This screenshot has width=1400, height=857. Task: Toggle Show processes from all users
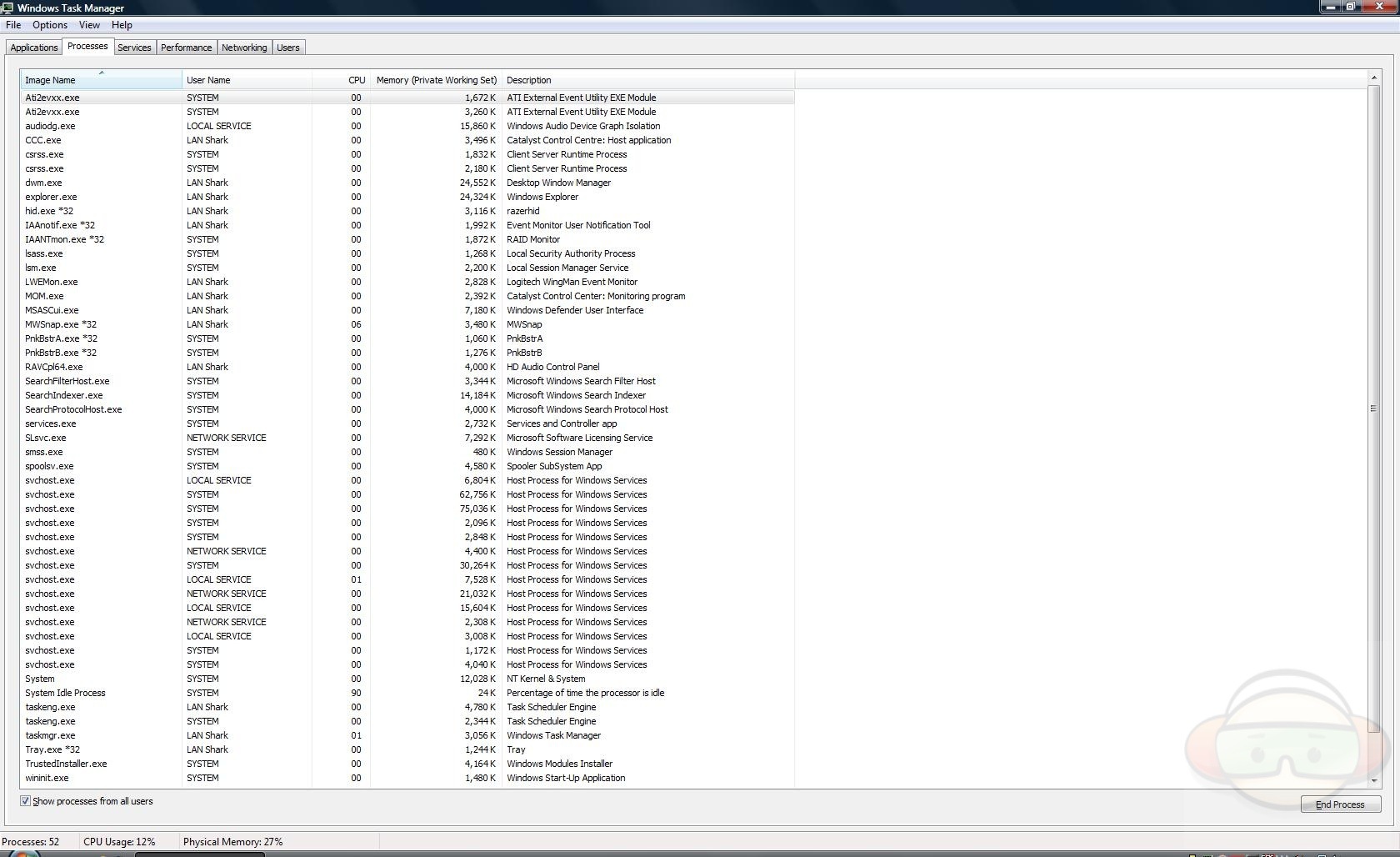pos(26,801)
